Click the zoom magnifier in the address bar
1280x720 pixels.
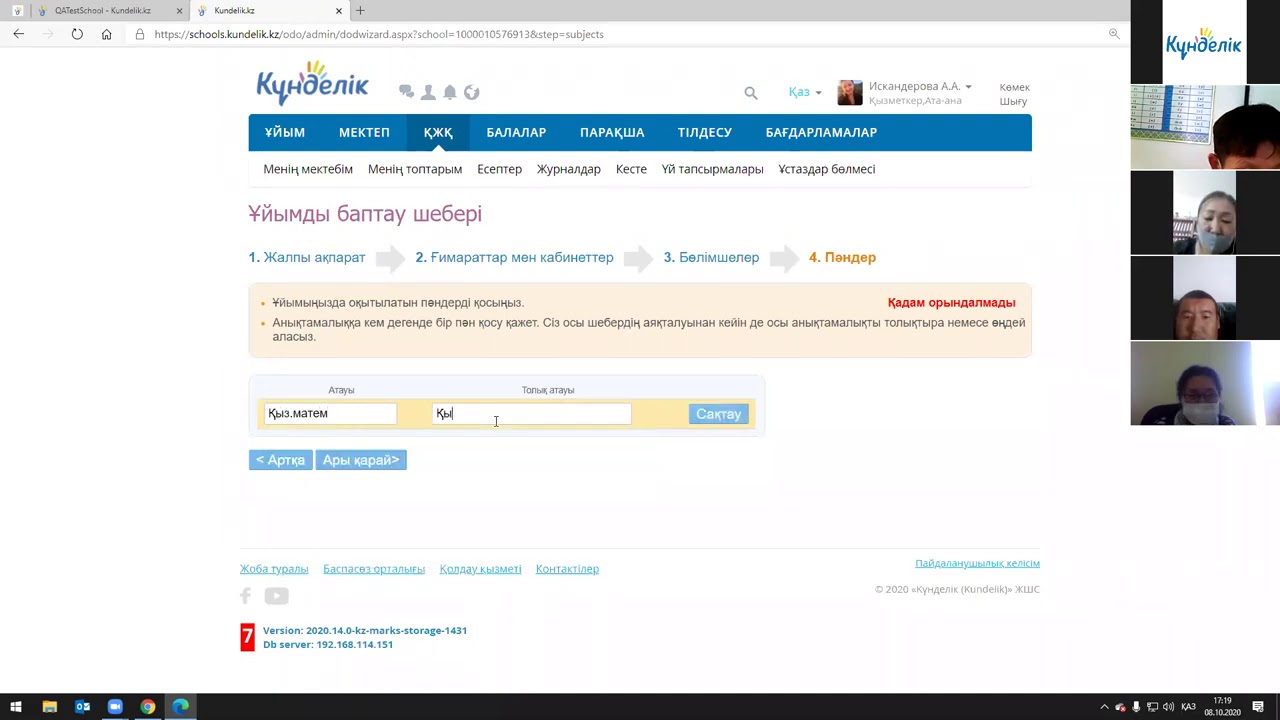[1114, 34]
